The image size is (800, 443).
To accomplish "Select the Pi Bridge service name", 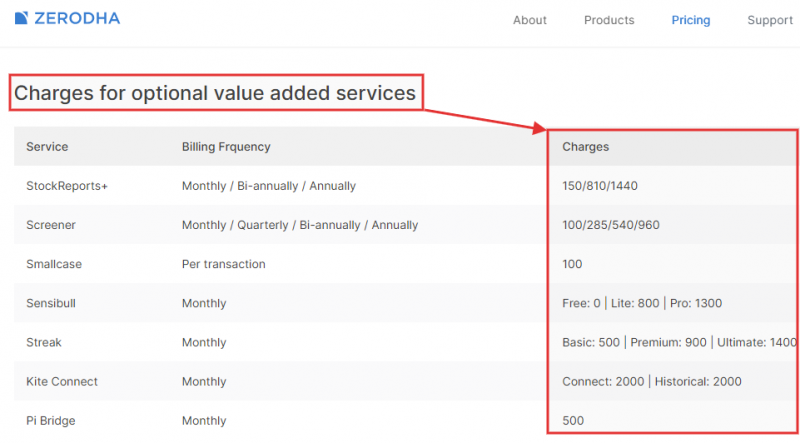I will click(51, 421).
